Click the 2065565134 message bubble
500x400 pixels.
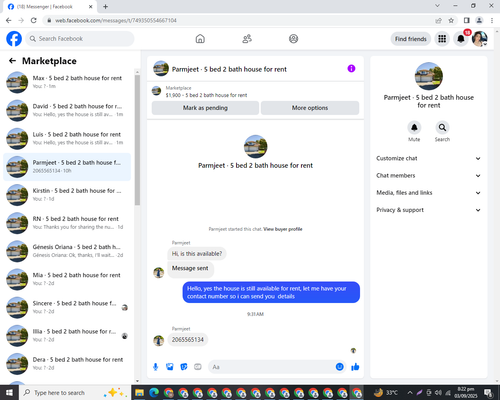pos(188,340)
